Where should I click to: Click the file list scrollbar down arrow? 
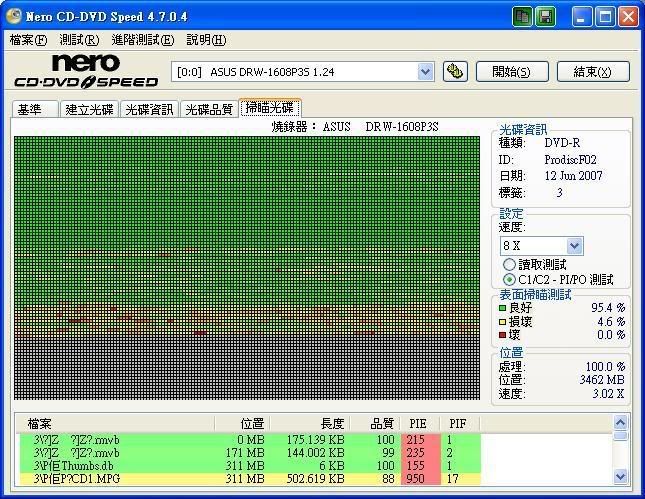point(621,477)
